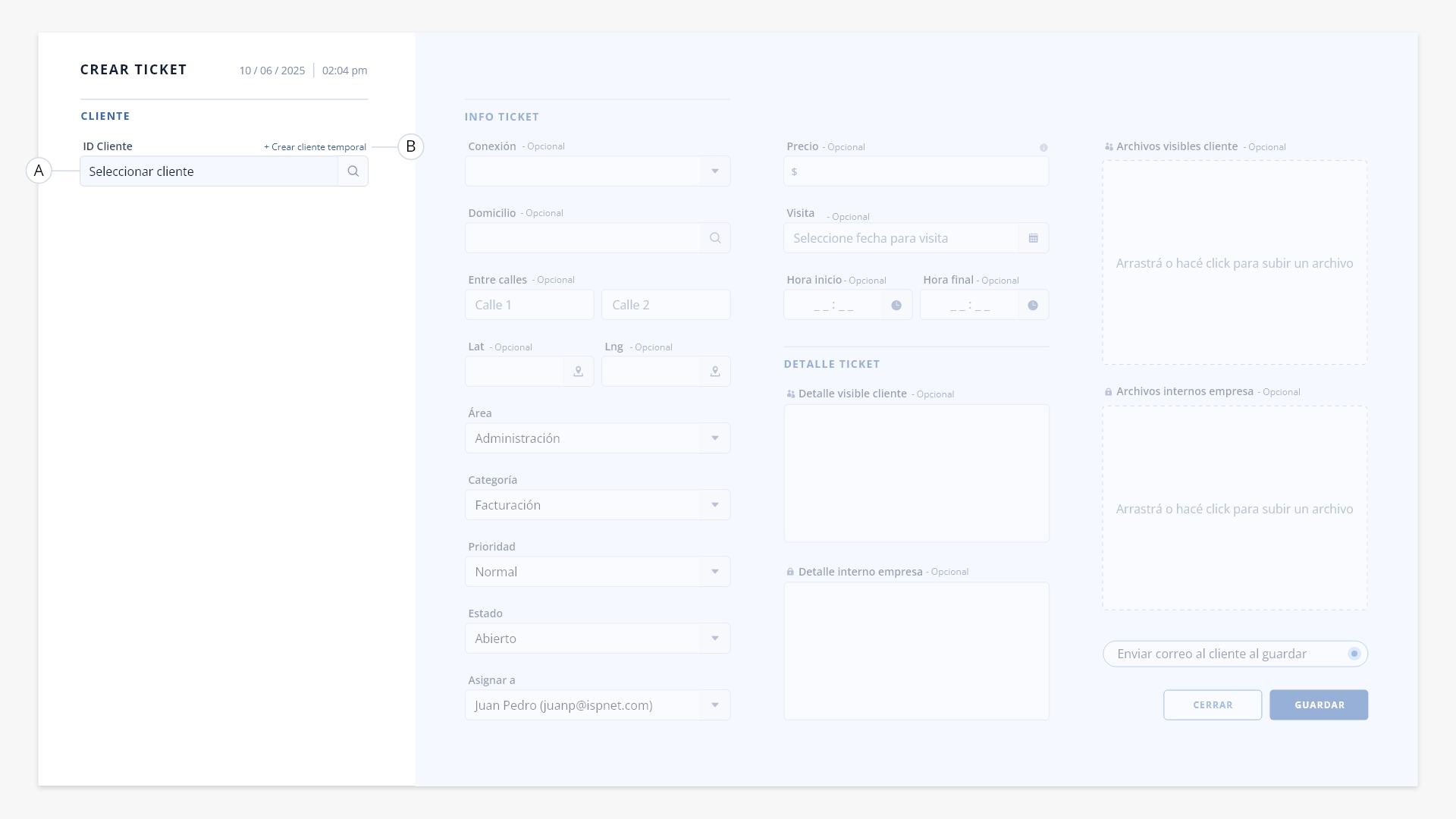Click the Precio info icon

(1043, 148)
